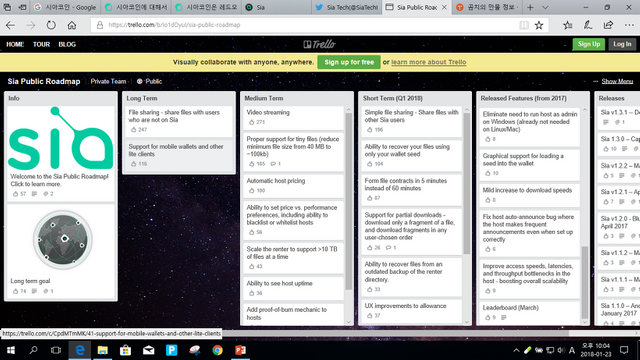
Task: Open Edge settings and more menu
Action: (629, 25)
